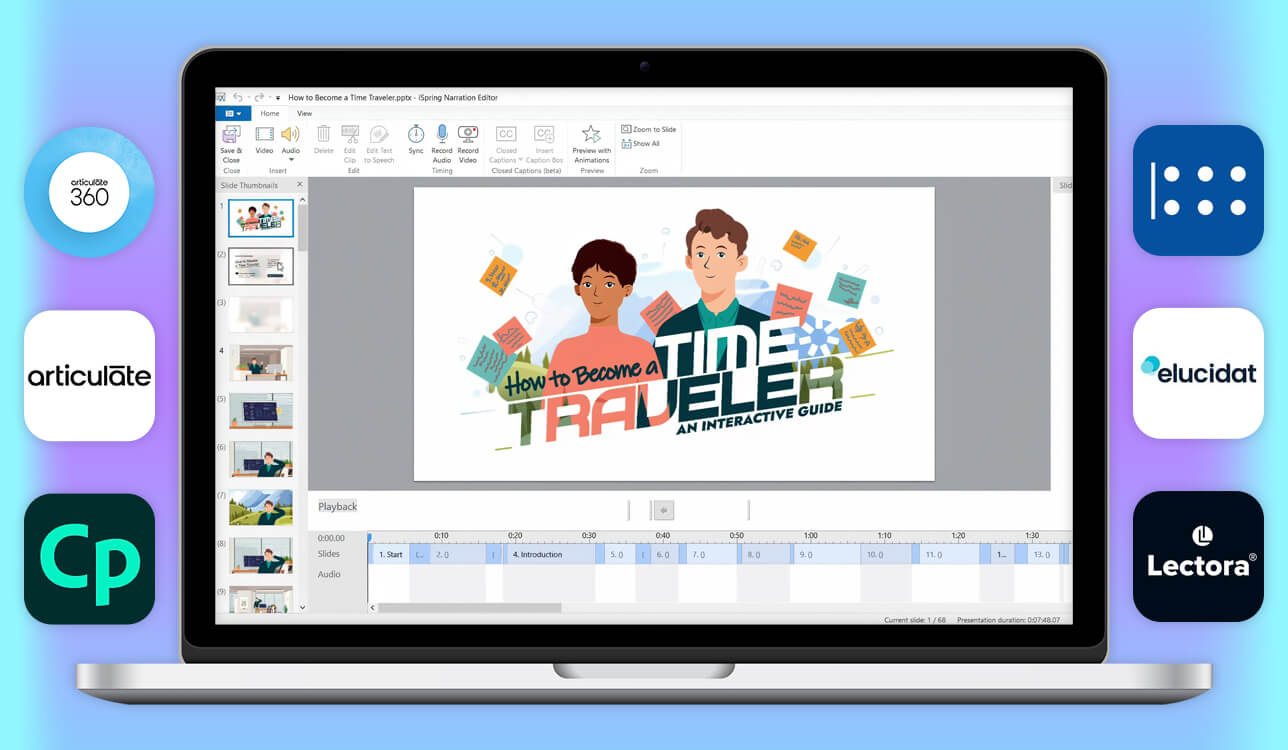Click the thumbnails panel scroll down arrow
The image size is (1288, 750).
point(302,607)
